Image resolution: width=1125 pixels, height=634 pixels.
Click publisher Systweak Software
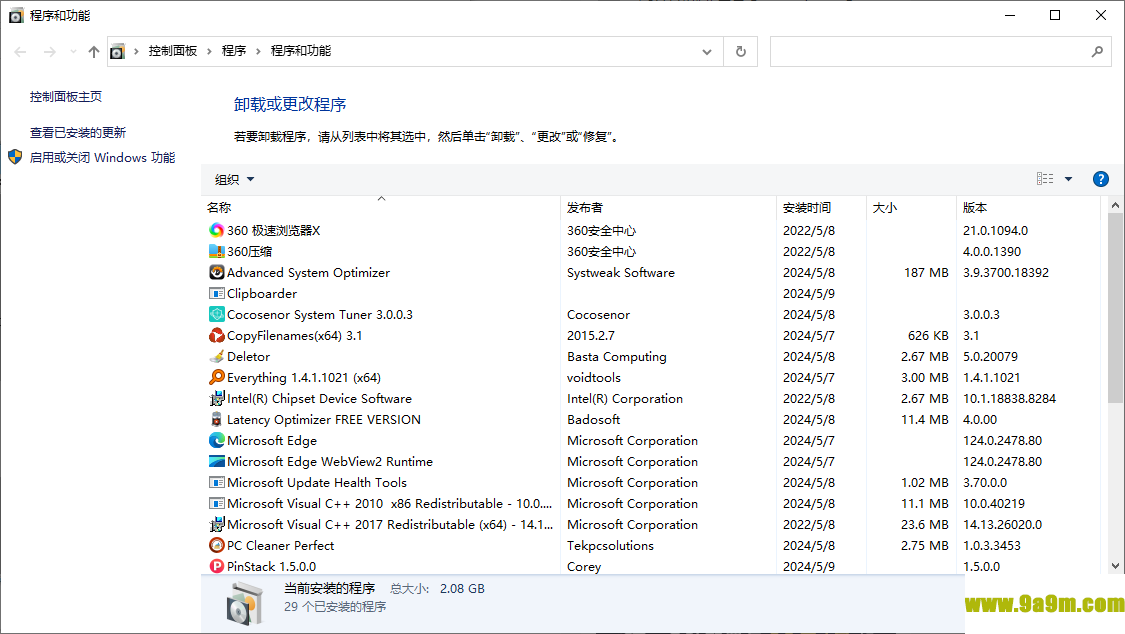(x=621, y=273)
